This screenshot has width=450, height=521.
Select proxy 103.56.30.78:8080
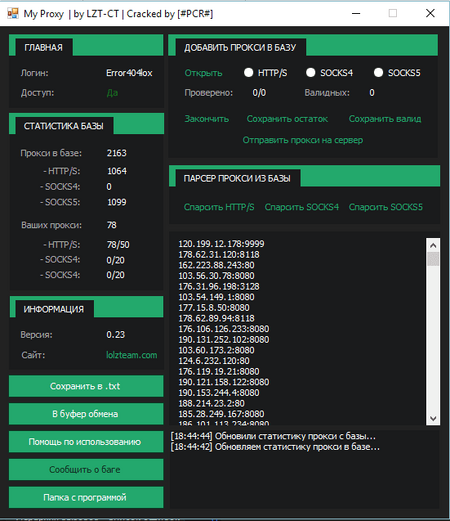216,276
